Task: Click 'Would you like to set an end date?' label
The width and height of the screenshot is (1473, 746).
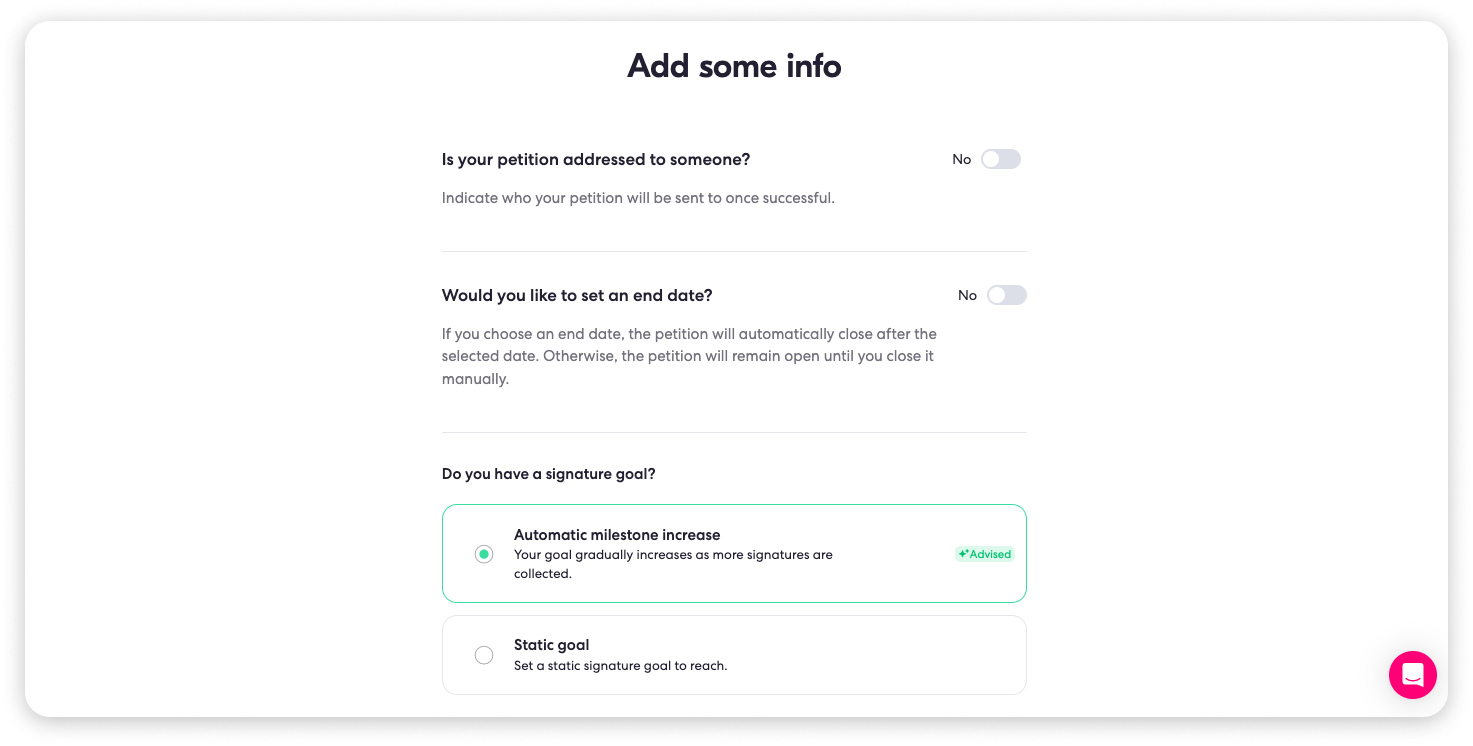Action: point(577,295)
